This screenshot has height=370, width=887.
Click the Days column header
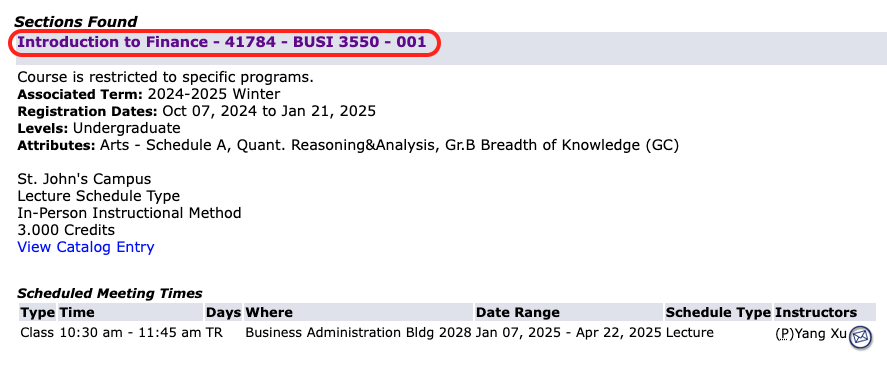(224, 312)
